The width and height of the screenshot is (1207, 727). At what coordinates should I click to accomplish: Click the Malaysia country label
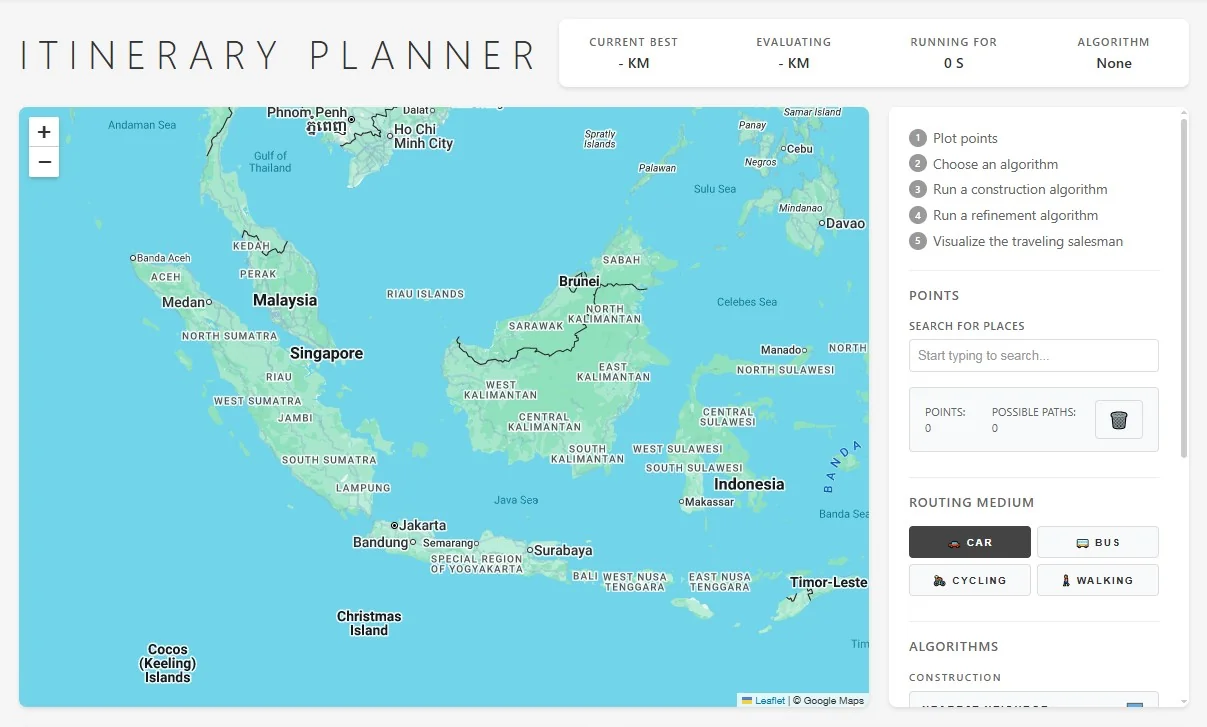tap(285, 300)
